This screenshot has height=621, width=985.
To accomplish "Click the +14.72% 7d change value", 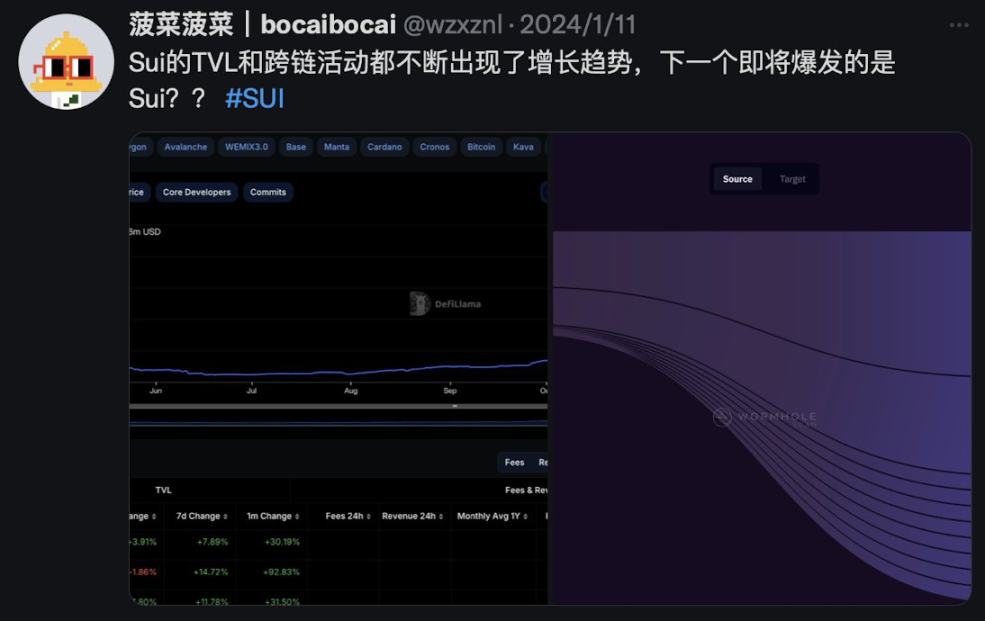I will click(210, 572).
